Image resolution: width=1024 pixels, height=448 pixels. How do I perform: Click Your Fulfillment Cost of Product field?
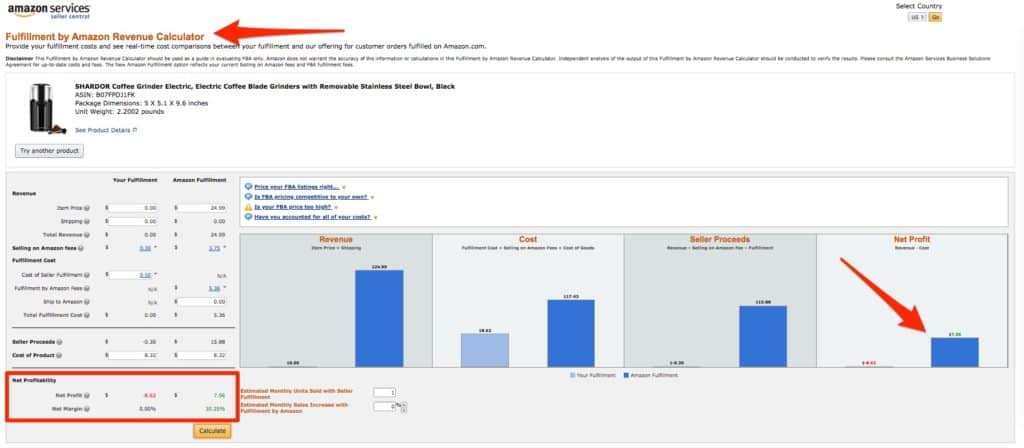133,355
